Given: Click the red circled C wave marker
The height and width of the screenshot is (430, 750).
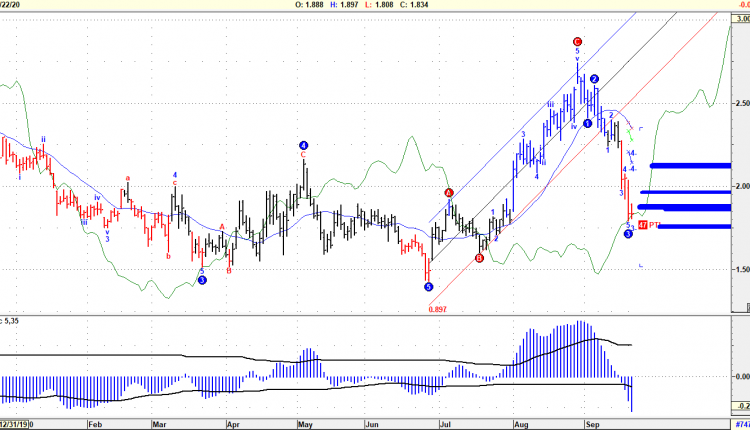Looking at the screenshot, I should [x=577, y=42].
